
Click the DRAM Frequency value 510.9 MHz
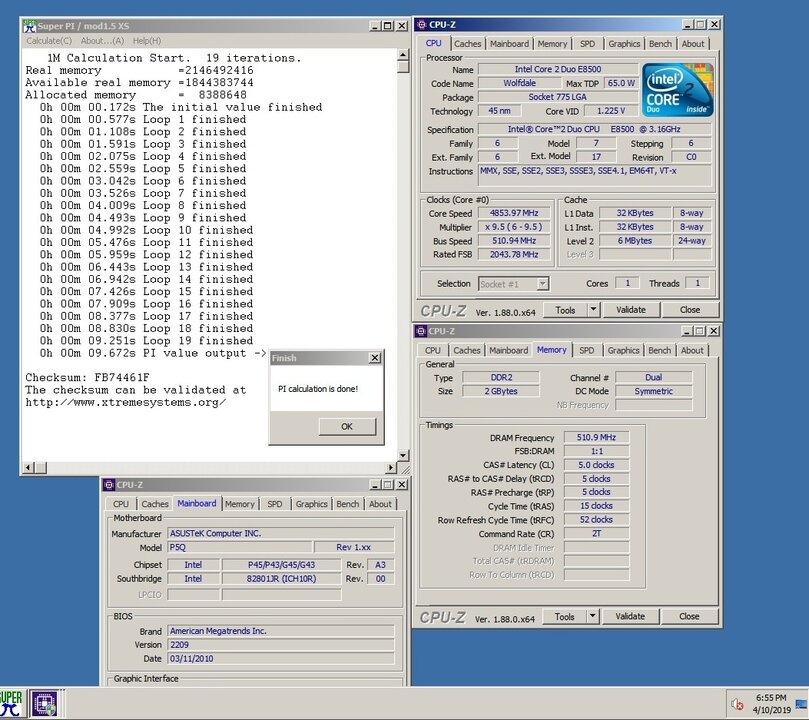596,437
